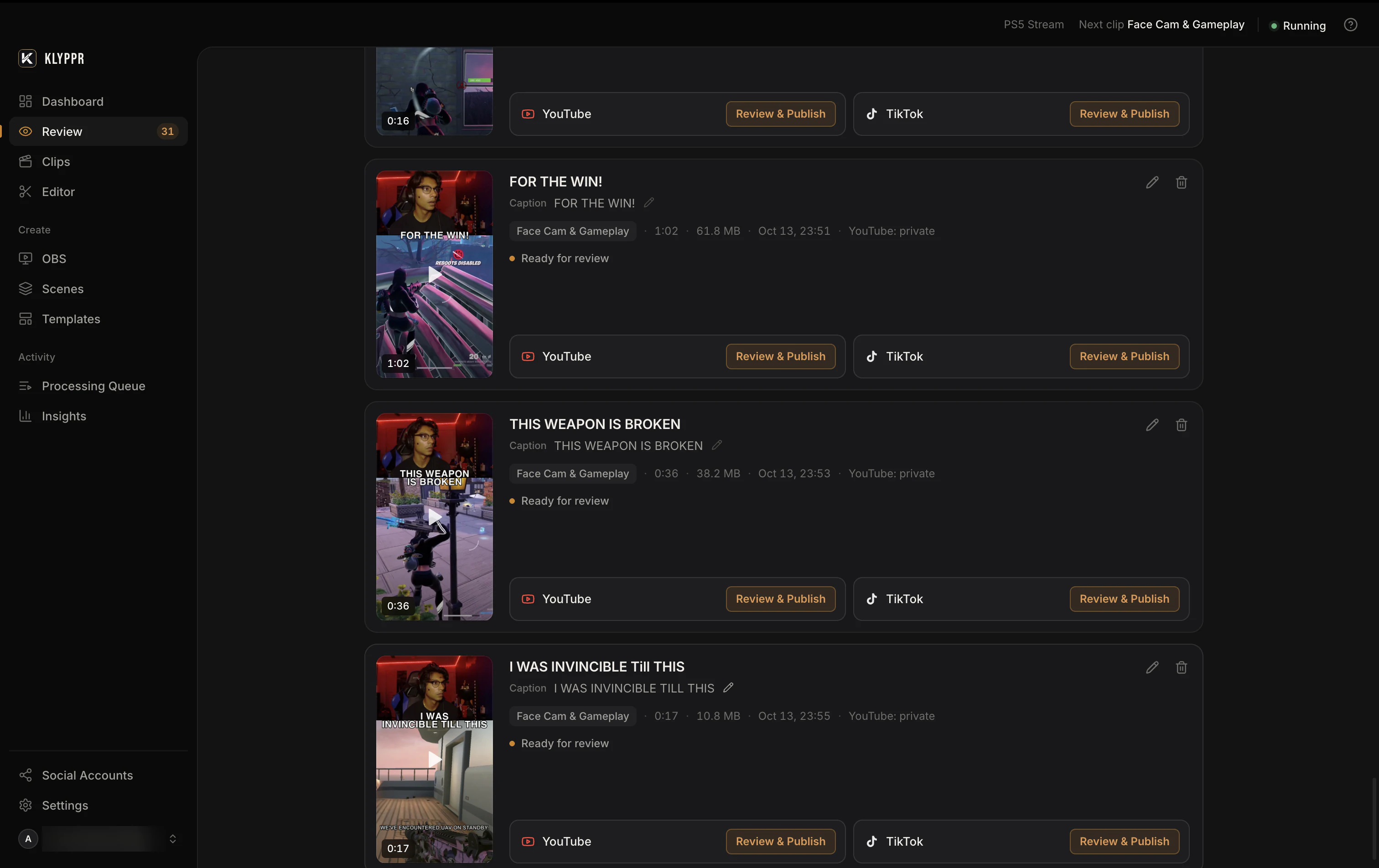Click the Review count badge 31
The height and width of the screenshot is (868, 1379).
coord(167,131)
